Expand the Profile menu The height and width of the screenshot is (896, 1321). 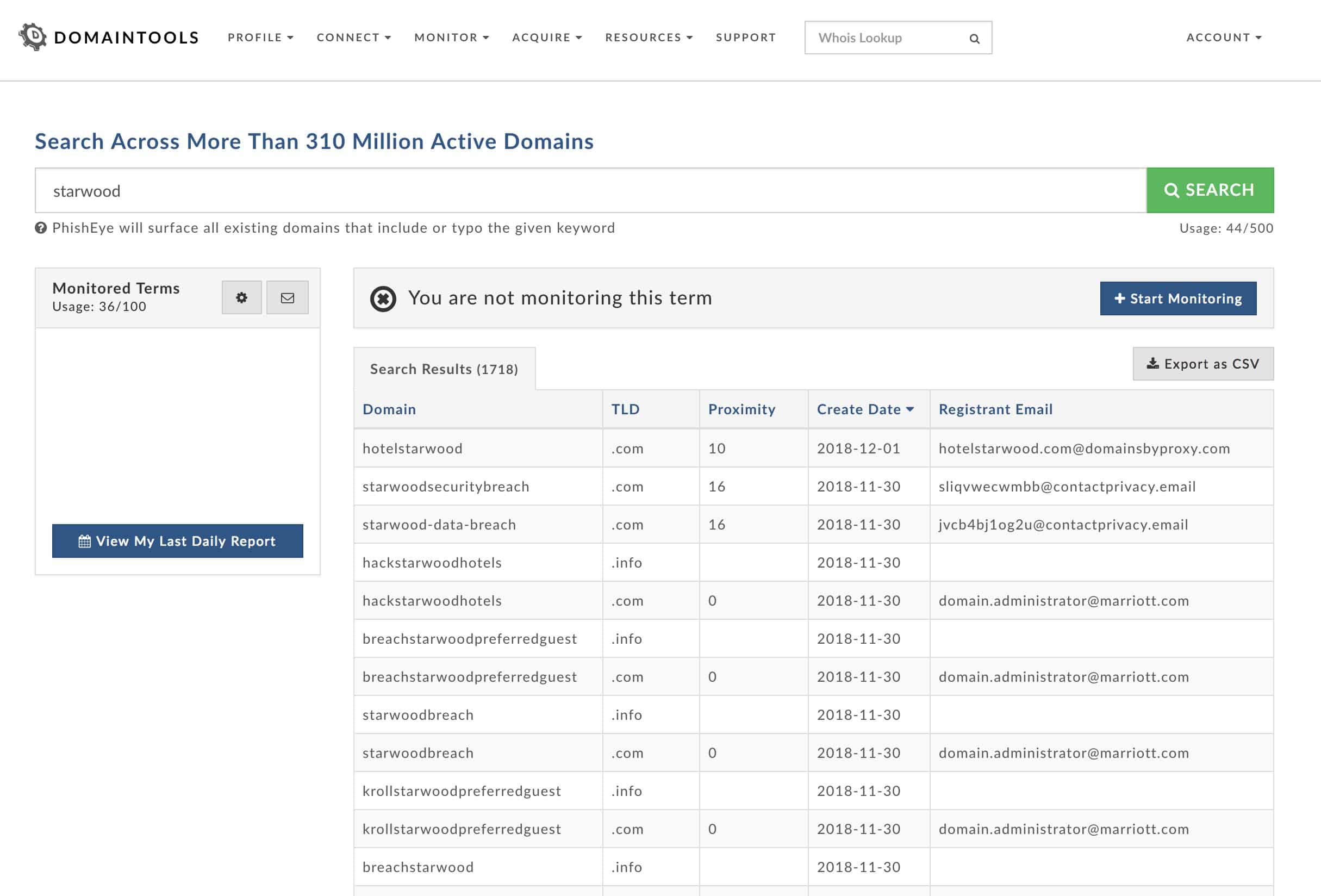coord(260,38)
